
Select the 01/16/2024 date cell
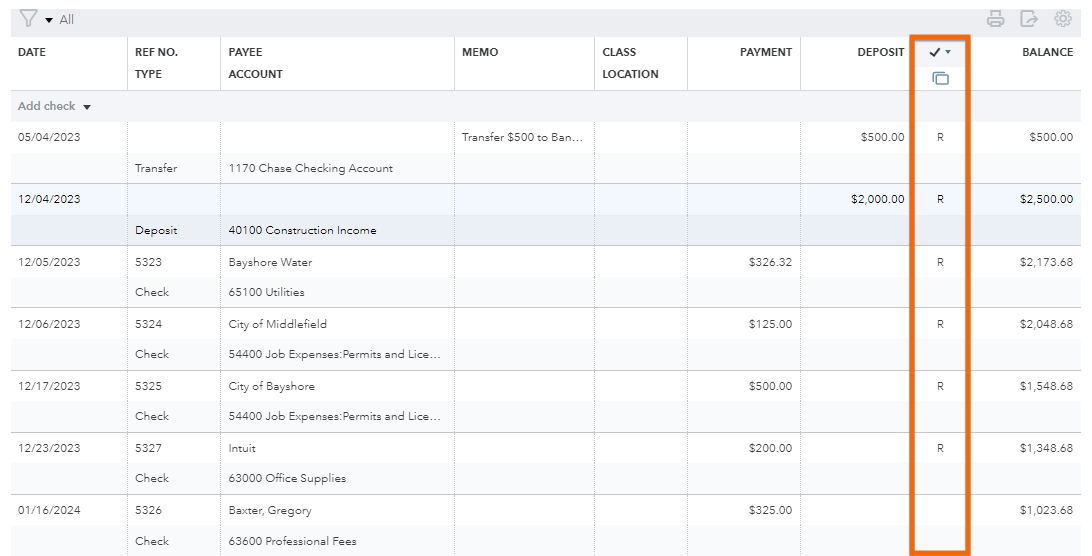(x=49, y=510)
